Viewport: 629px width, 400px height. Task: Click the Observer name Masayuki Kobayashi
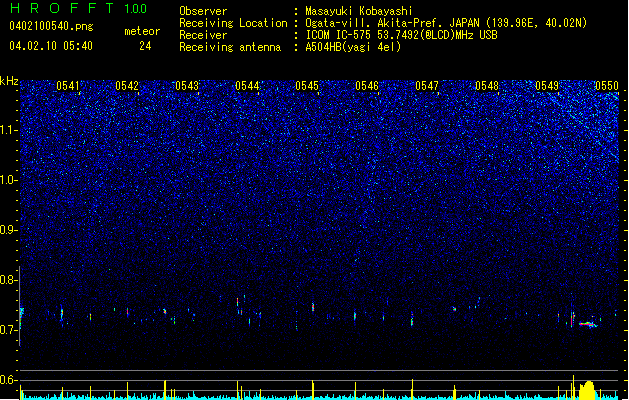coord(359,11)
